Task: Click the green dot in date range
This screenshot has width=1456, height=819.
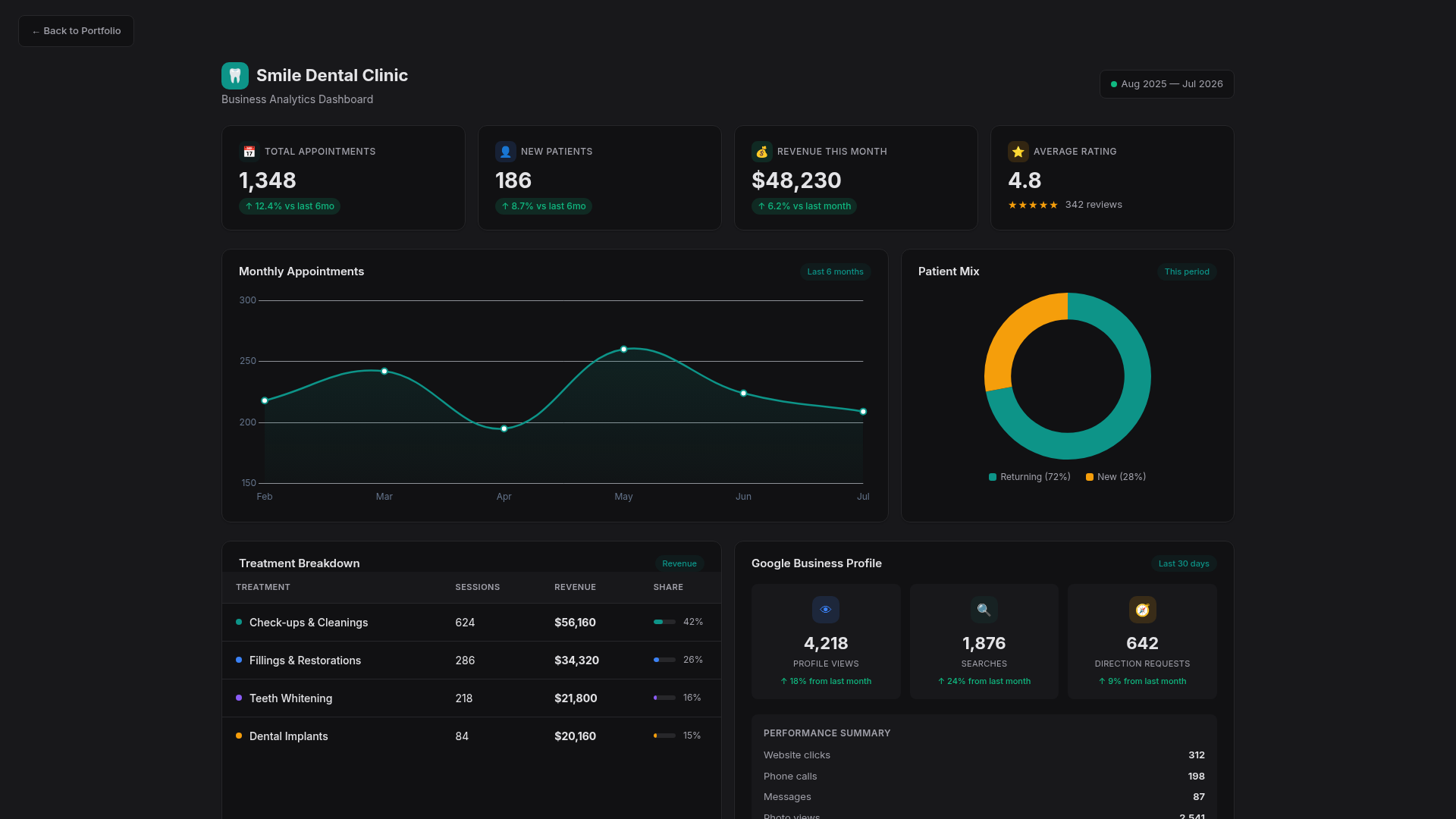Action: [1114, 84]
